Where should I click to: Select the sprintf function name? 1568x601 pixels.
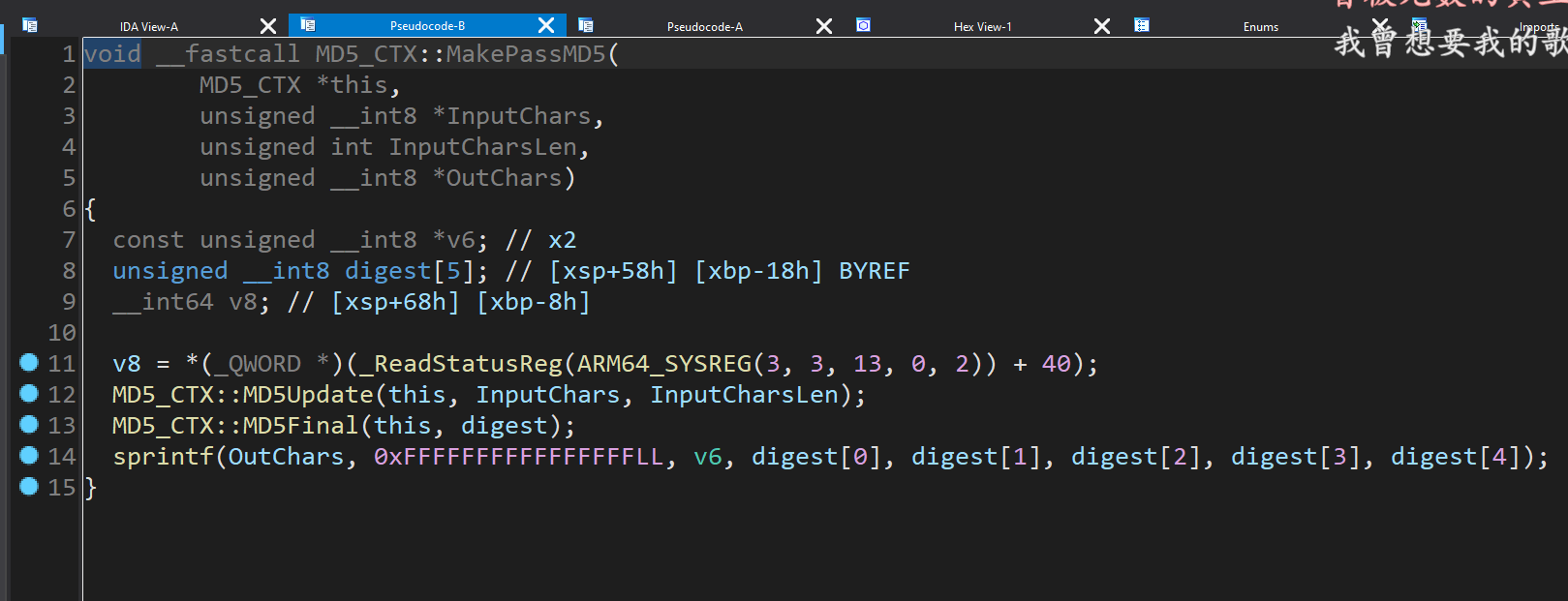163,457
